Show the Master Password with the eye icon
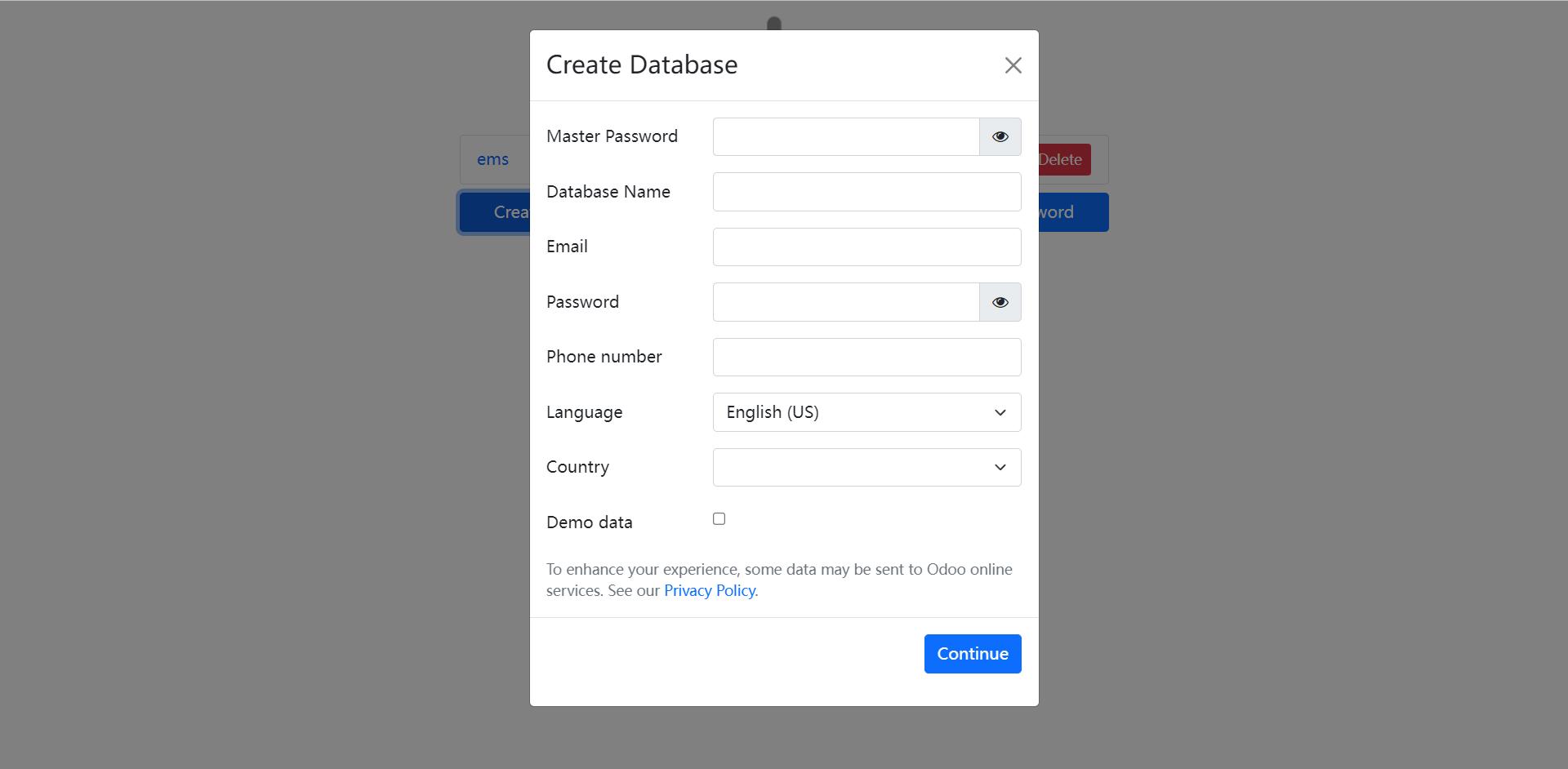Screen dimensions: 1568x769 tap(1000, 137)
